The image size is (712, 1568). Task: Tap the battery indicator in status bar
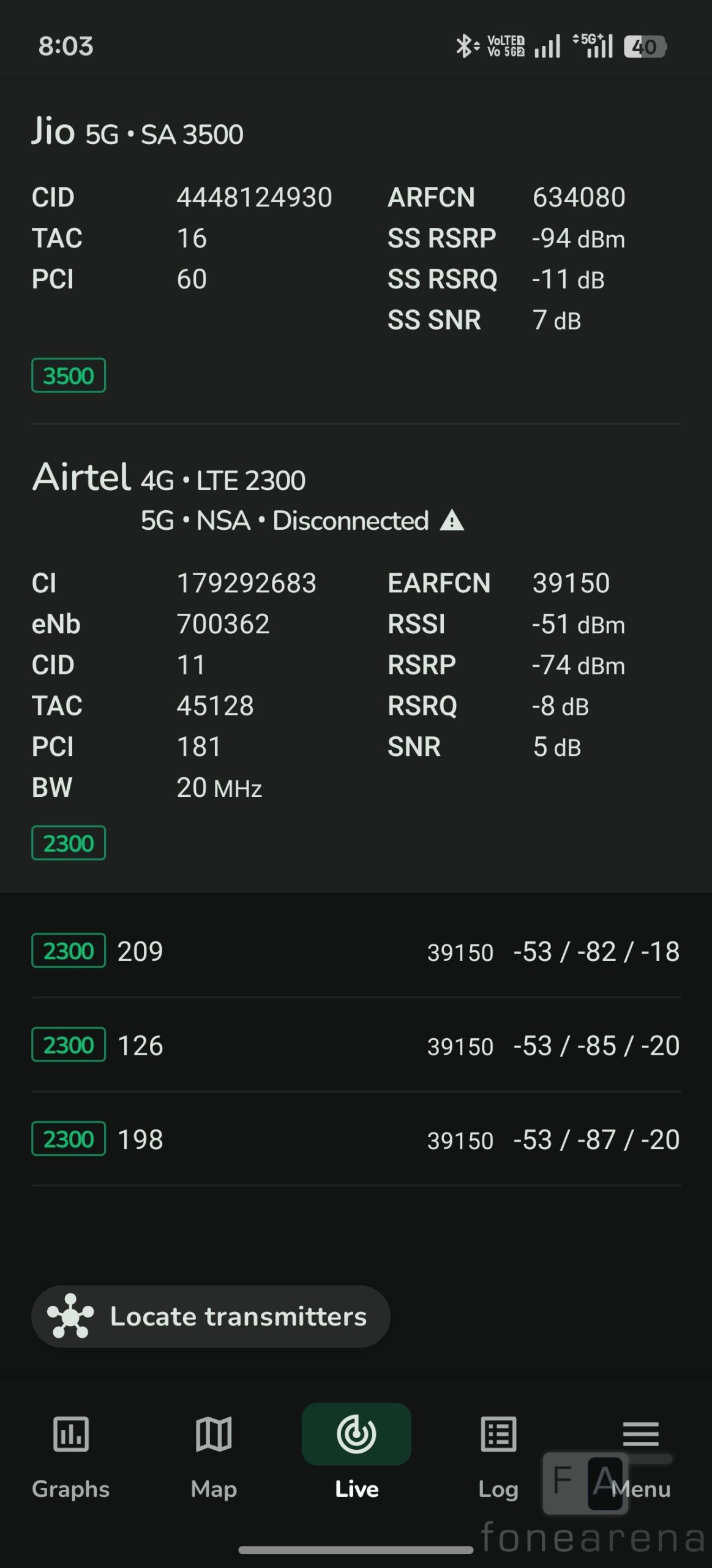point(645,47)
